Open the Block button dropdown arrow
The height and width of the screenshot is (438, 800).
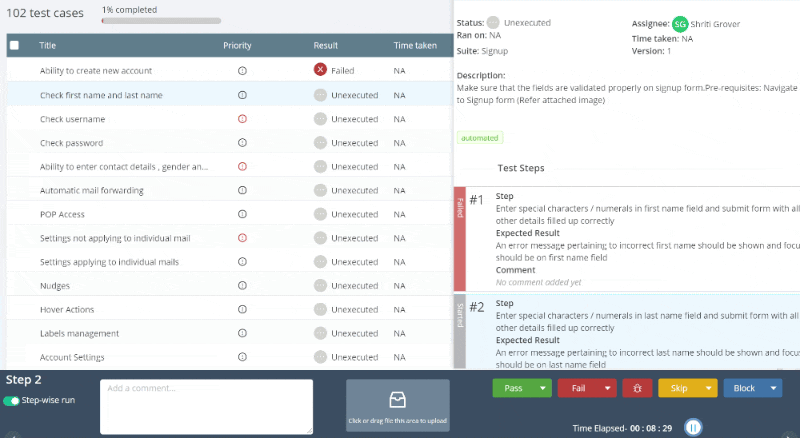(x=773, y=388)
